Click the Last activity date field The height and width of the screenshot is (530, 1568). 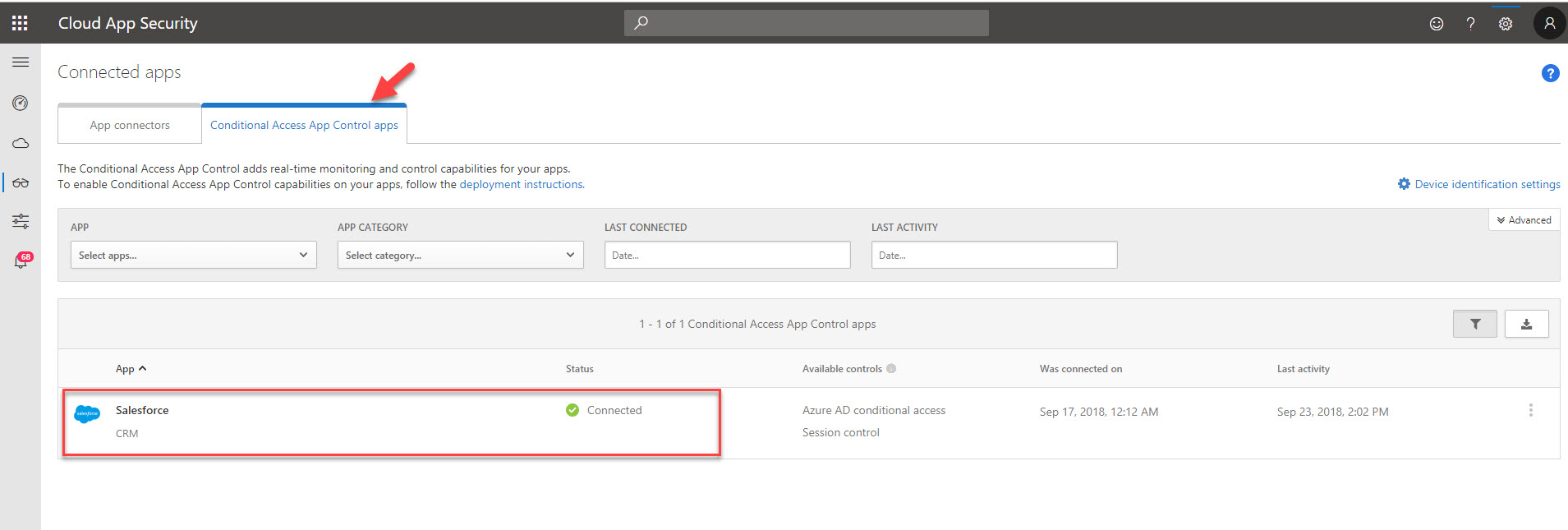coord(995,255)
